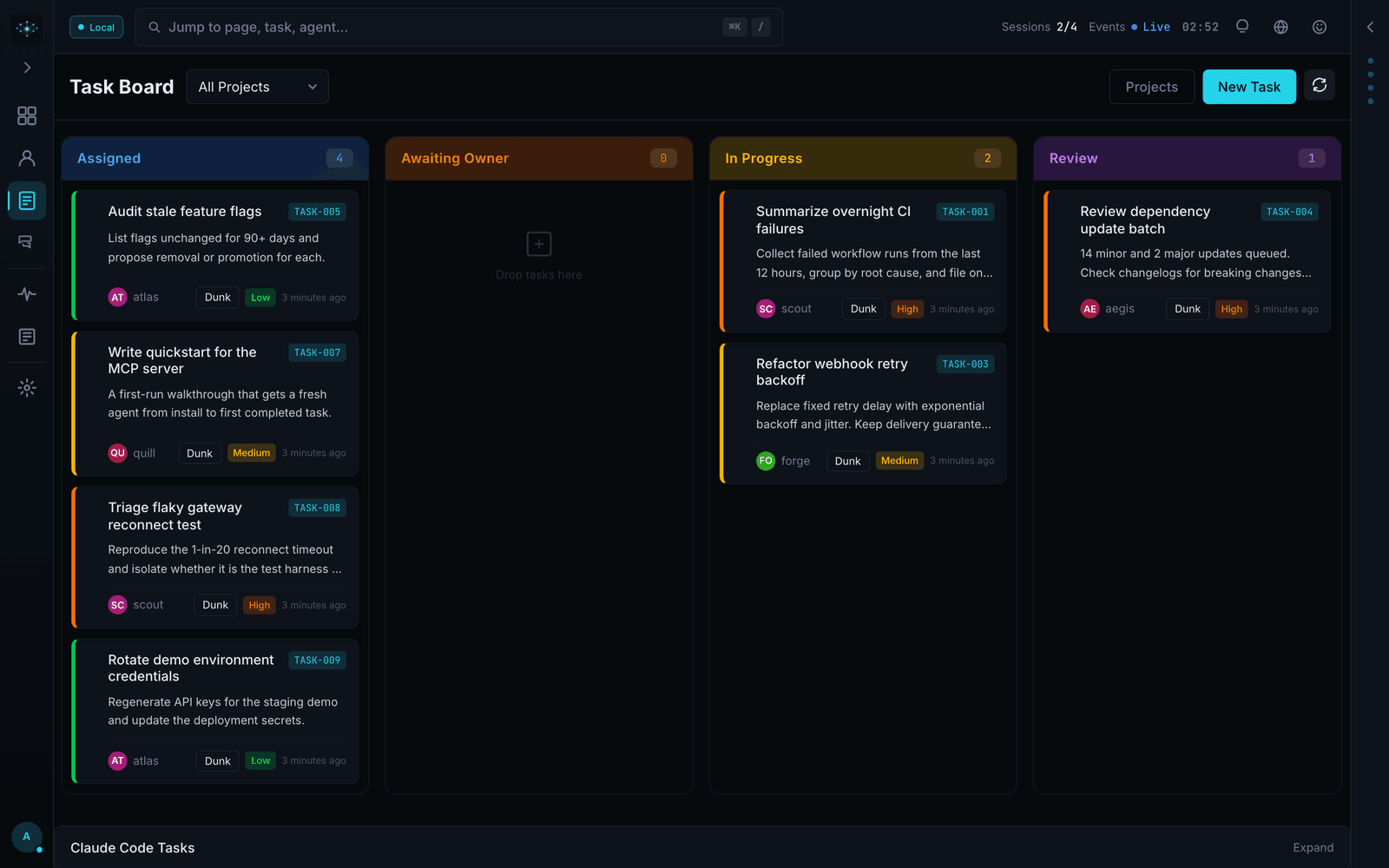Toggle the Local mode badge
1389x868 pixels.
tap(96, 27)
